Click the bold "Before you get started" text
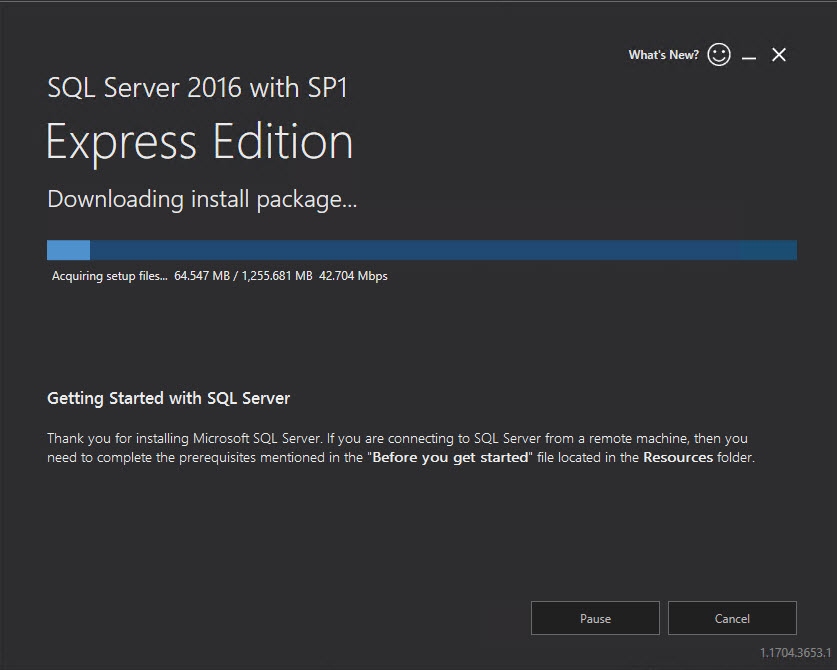The width and height of the screenshot is (837, 670). click(449, 458)
